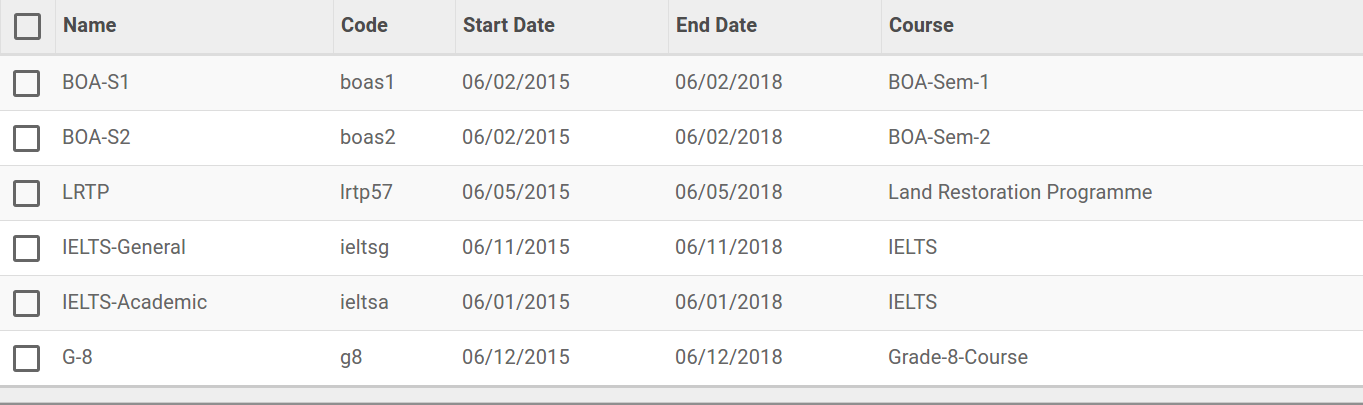Sort by the Code column header

364,26
